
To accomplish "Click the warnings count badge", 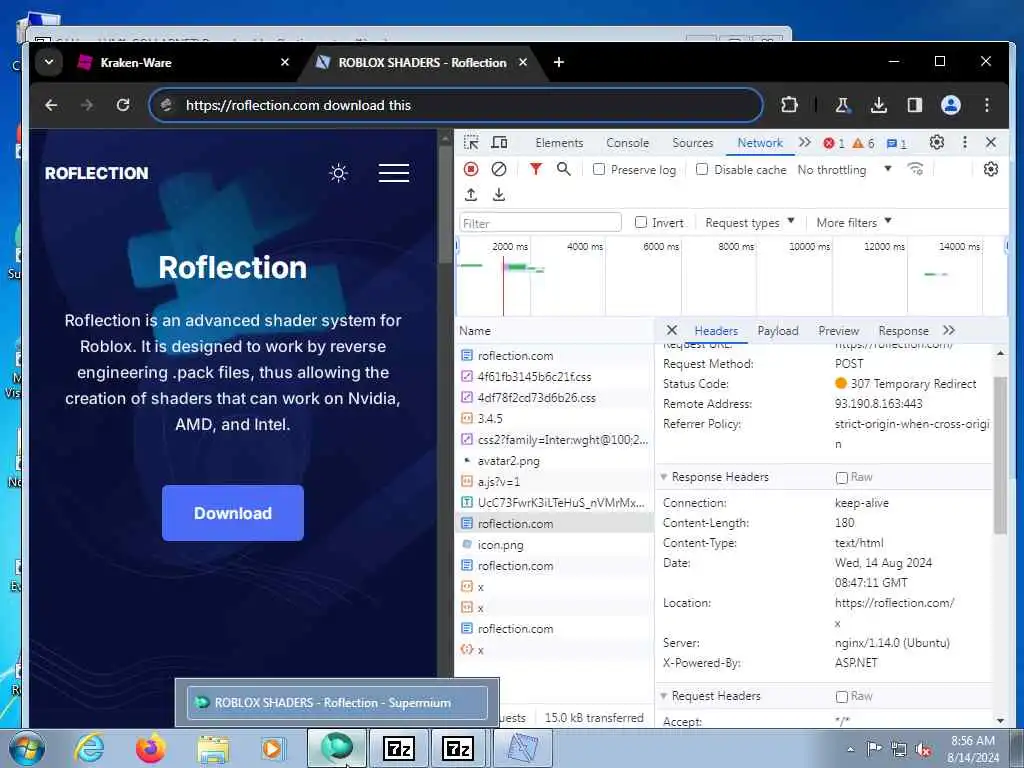I will click(x=863, y=143).
